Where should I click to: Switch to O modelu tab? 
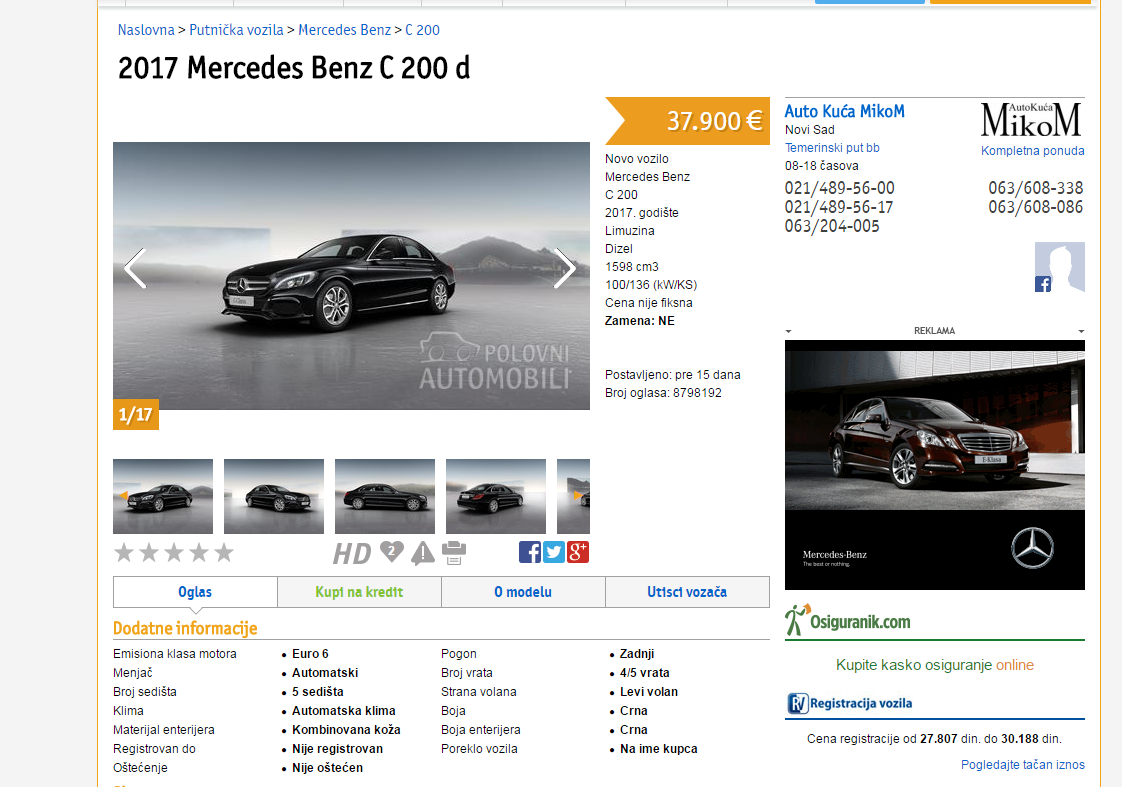tap(523, 592)
